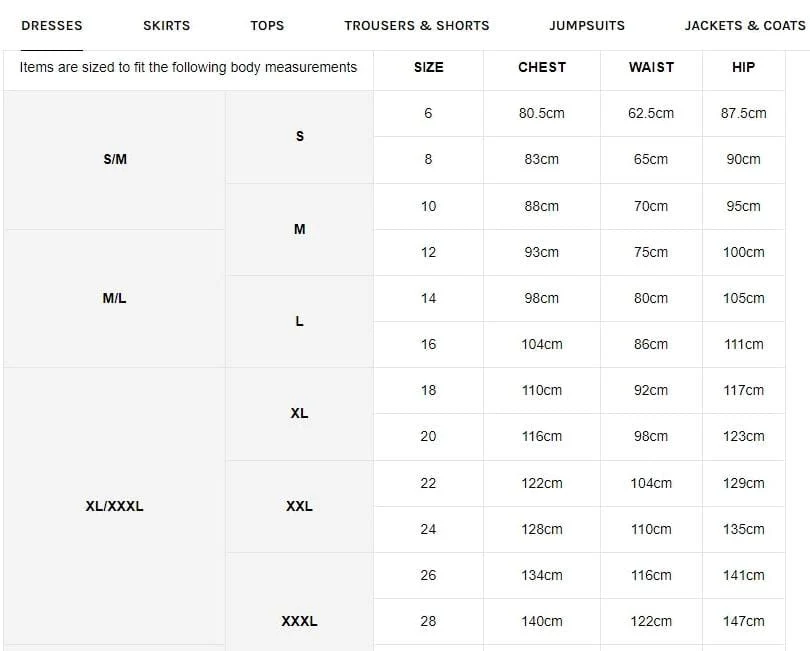Click the 147cm hip measurement
The image size is (810, 651).
743,621
